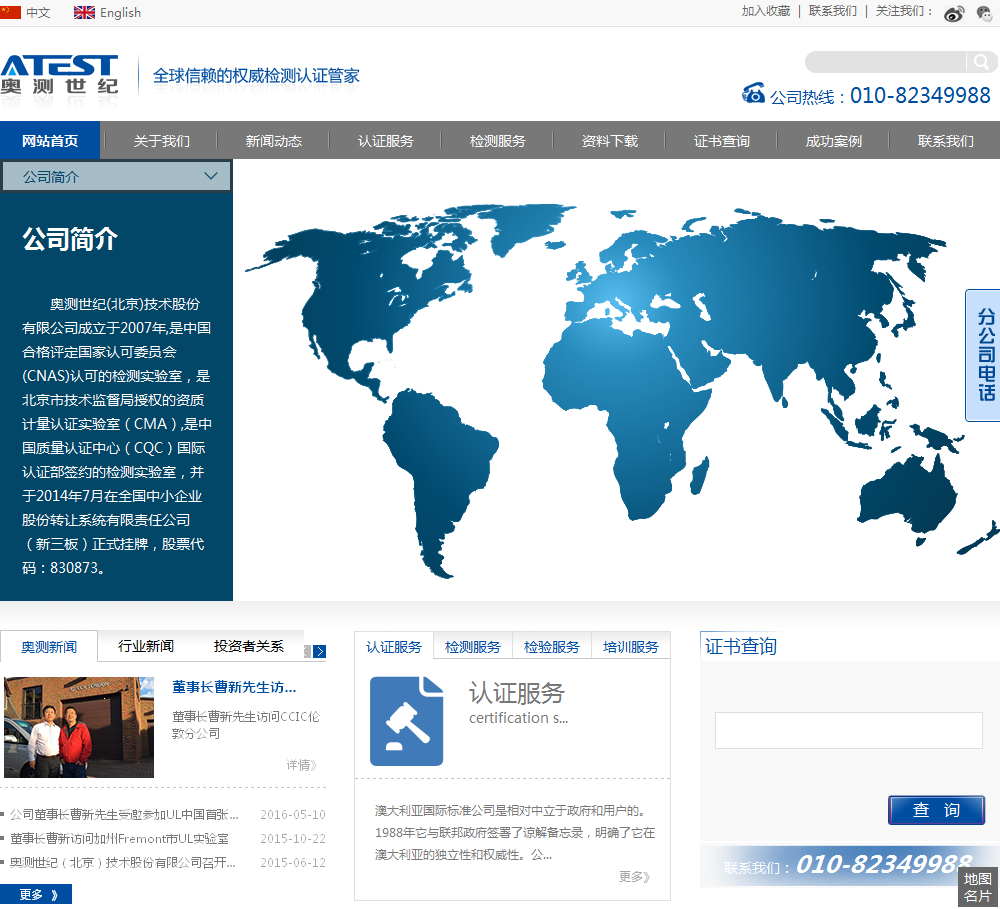This screenshot has width=1000, height=909.
Task: Select the 奥测新闻 tab
Action: point(49,647)
